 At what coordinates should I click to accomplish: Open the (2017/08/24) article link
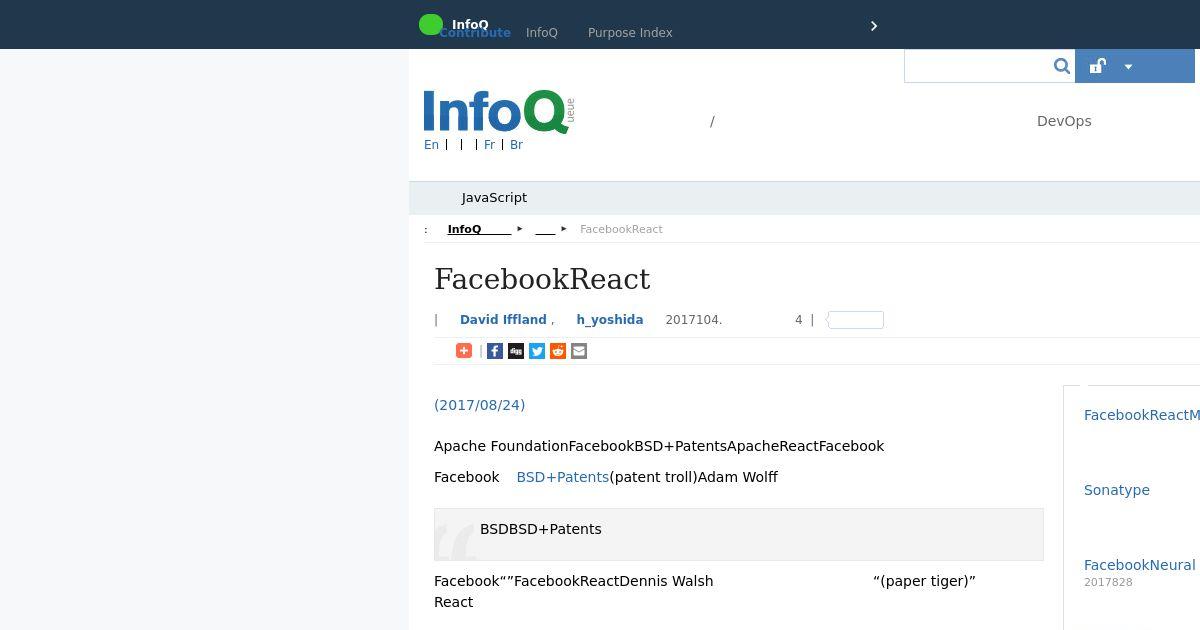479,405
